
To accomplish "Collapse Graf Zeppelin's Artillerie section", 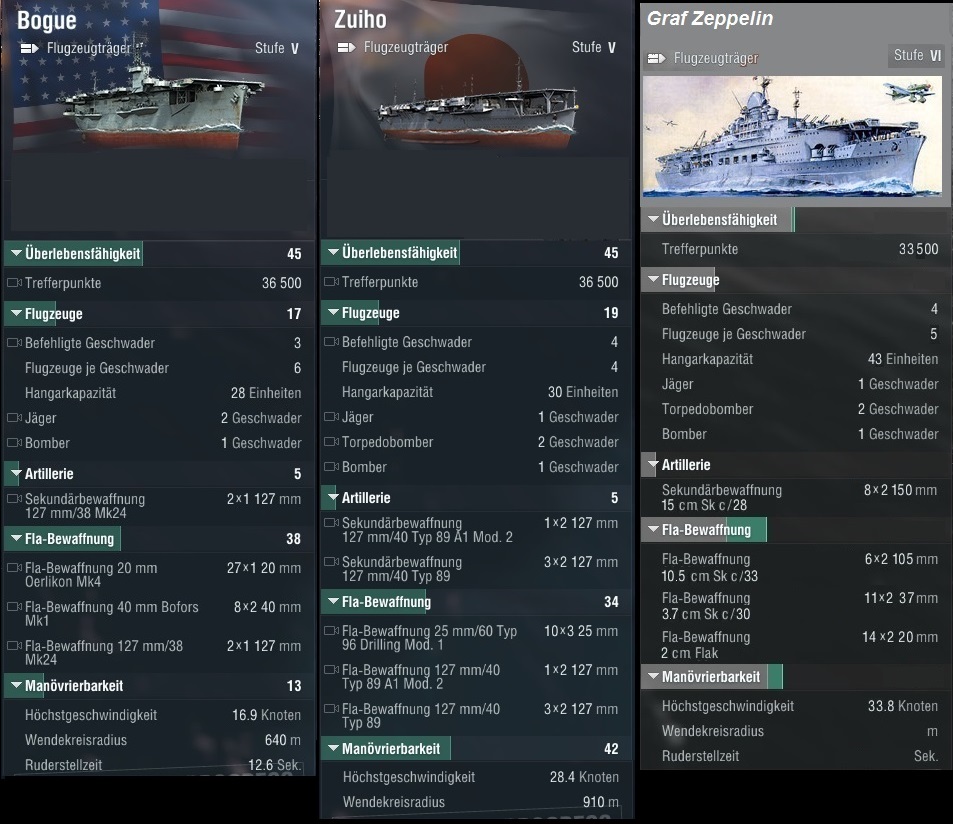I will (652, 465).
